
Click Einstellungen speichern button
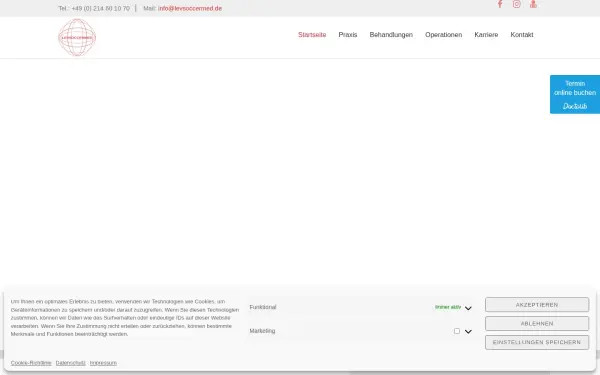537,342
